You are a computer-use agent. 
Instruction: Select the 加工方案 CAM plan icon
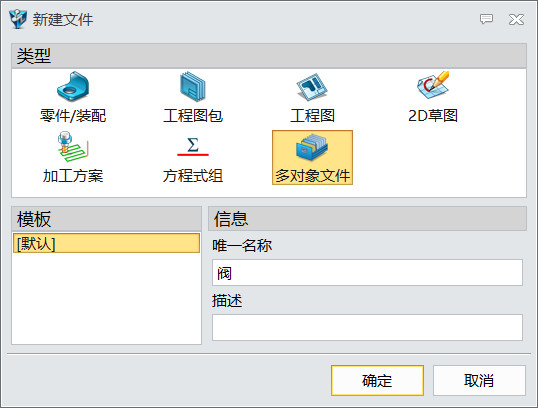(x=73, y=147)
